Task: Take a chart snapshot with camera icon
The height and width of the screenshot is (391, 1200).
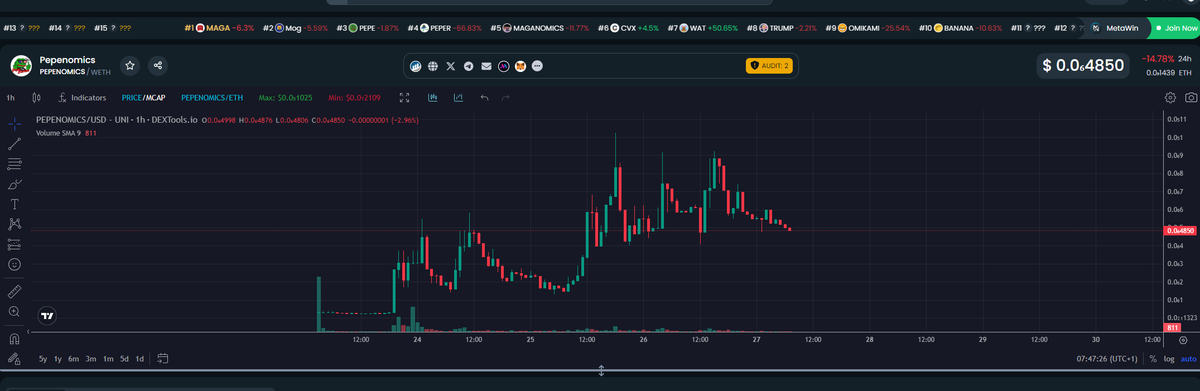Action: (1190, 97)
